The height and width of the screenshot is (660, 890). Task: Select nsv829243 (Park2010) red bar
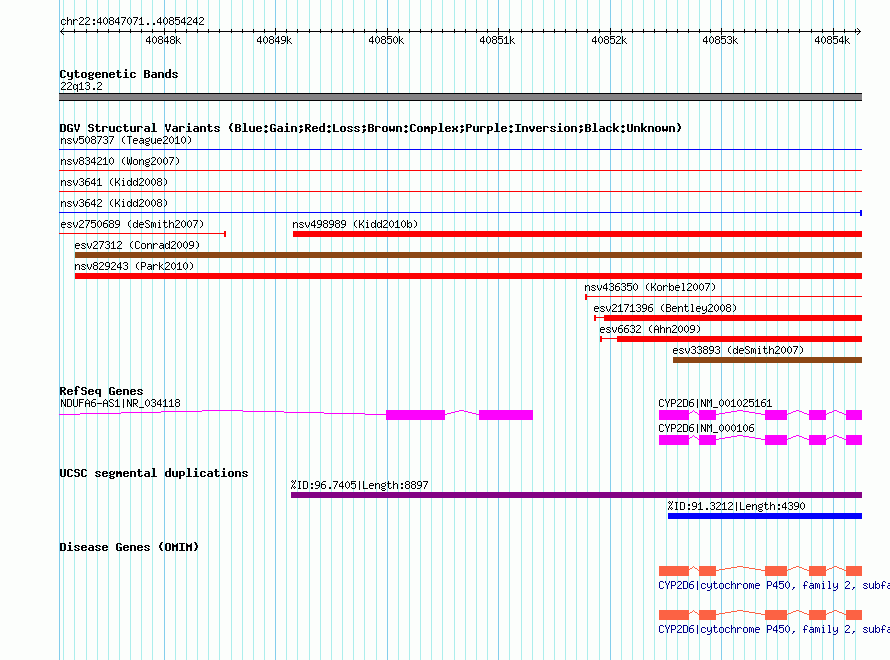pyautogui.click(x=468, y=276)
